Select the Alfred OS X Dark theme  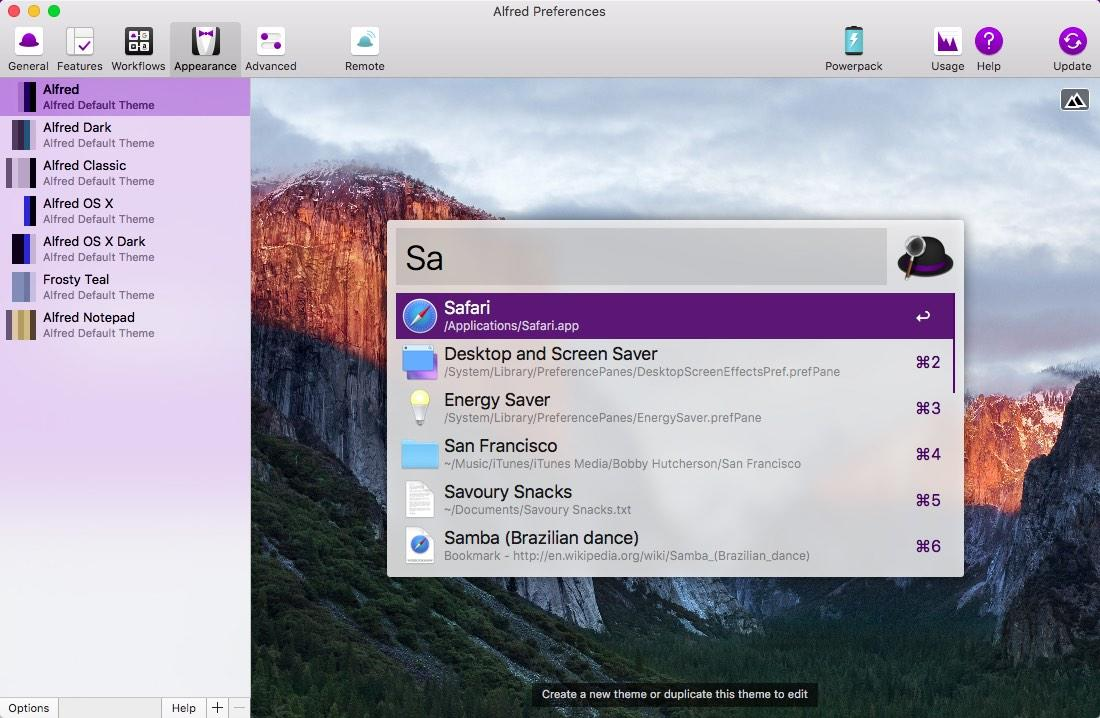pyautogui.click(x=125, y=248)
